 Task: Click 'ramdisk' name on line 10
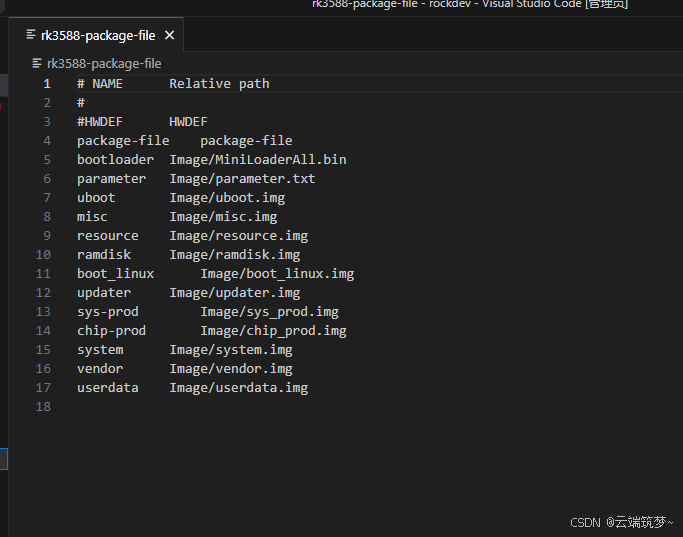pos(104,254)
